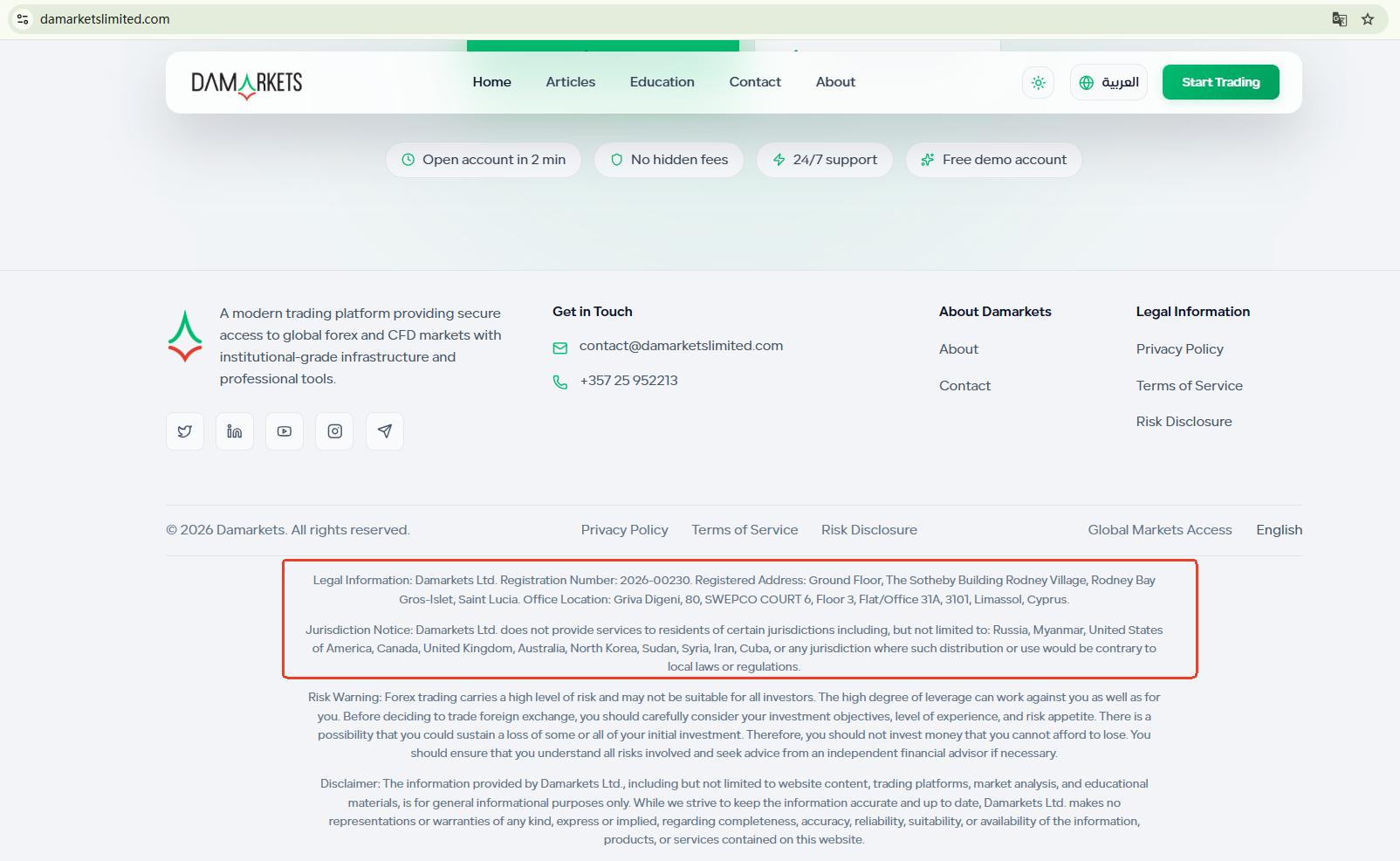Open Risk Disclosure under Legal Information

pos(1184,422)
